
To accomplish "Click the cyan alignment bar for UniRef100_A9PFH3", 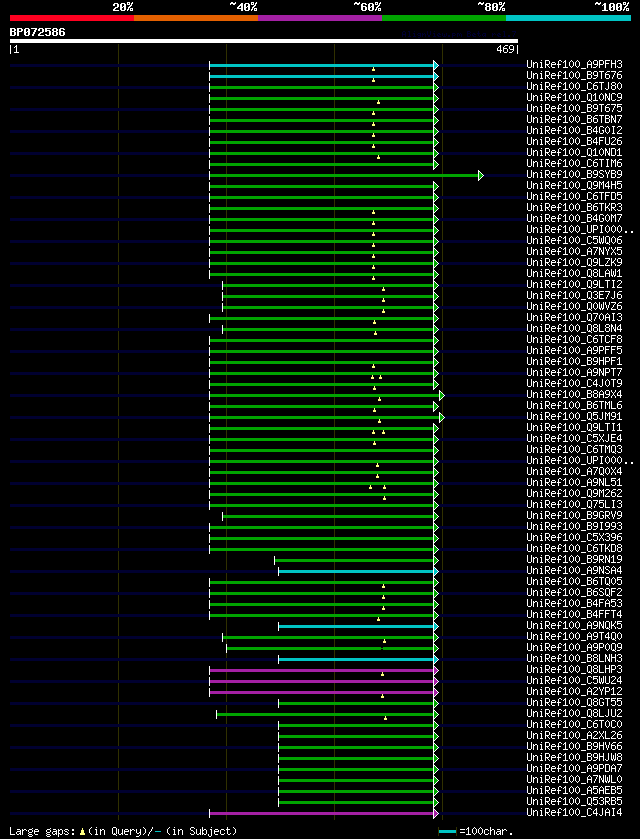I will click(x=322, y=65).
